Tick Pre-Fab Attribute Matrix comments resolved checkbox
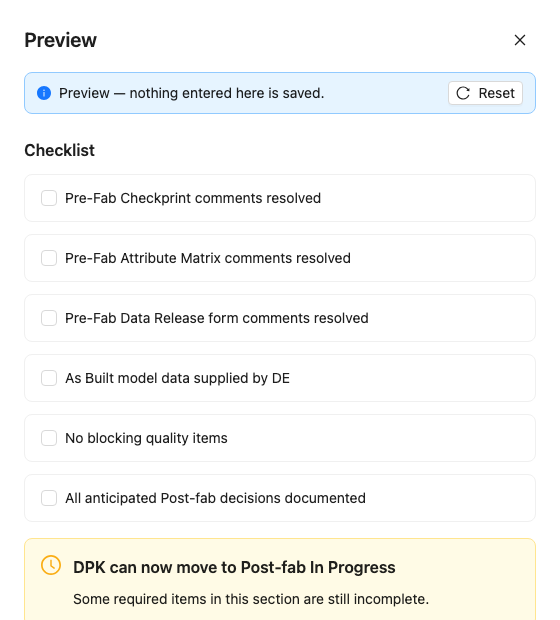Screen dimensions: 560x620 tap(49, 258)
